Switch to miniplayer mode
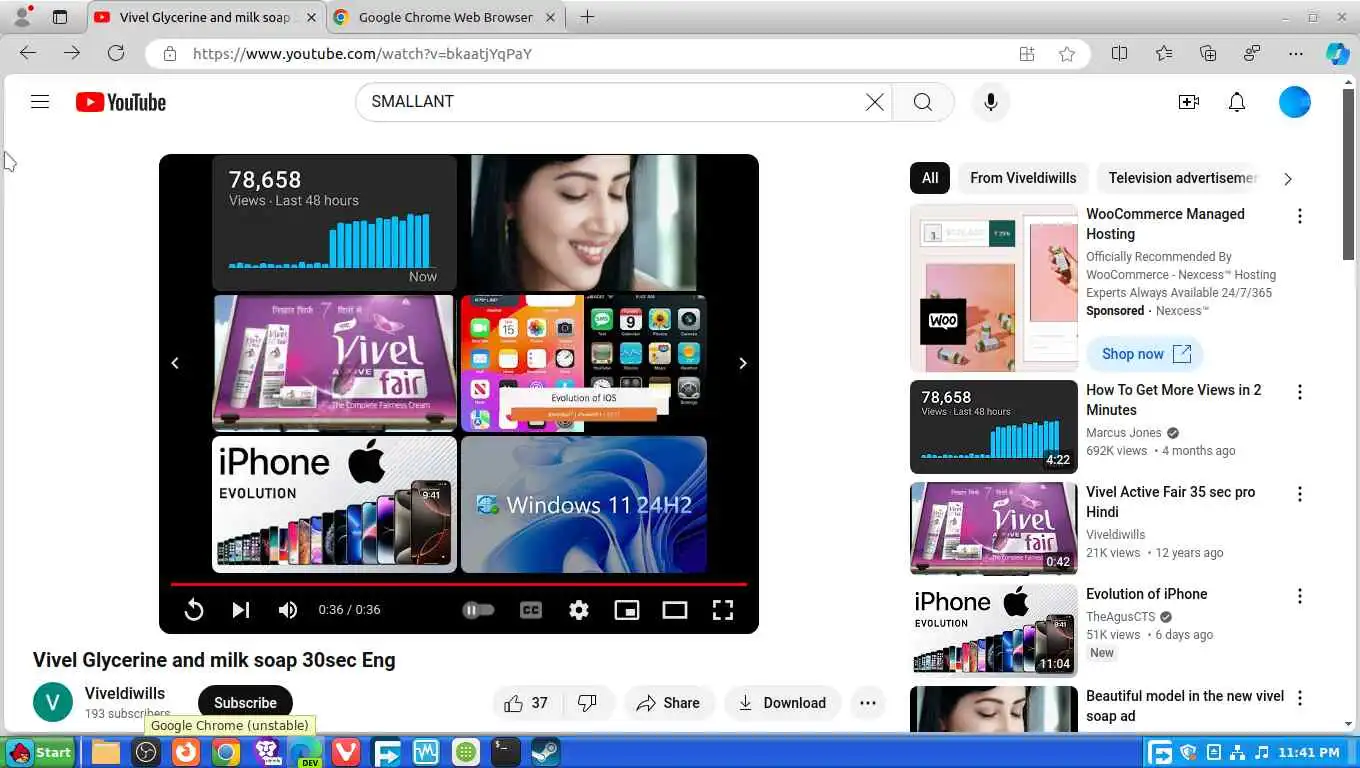Image resolution: width=1360 pixels, height=768 pixels. click(x=627, y=610)
